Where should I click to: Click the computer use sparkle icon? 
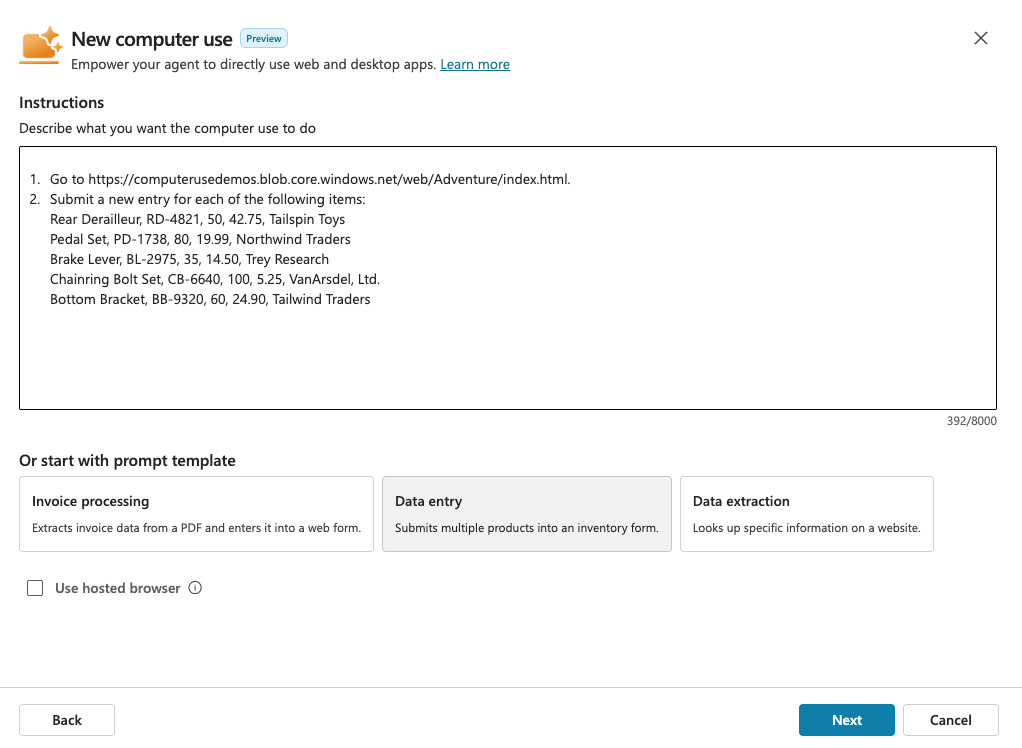42,45
